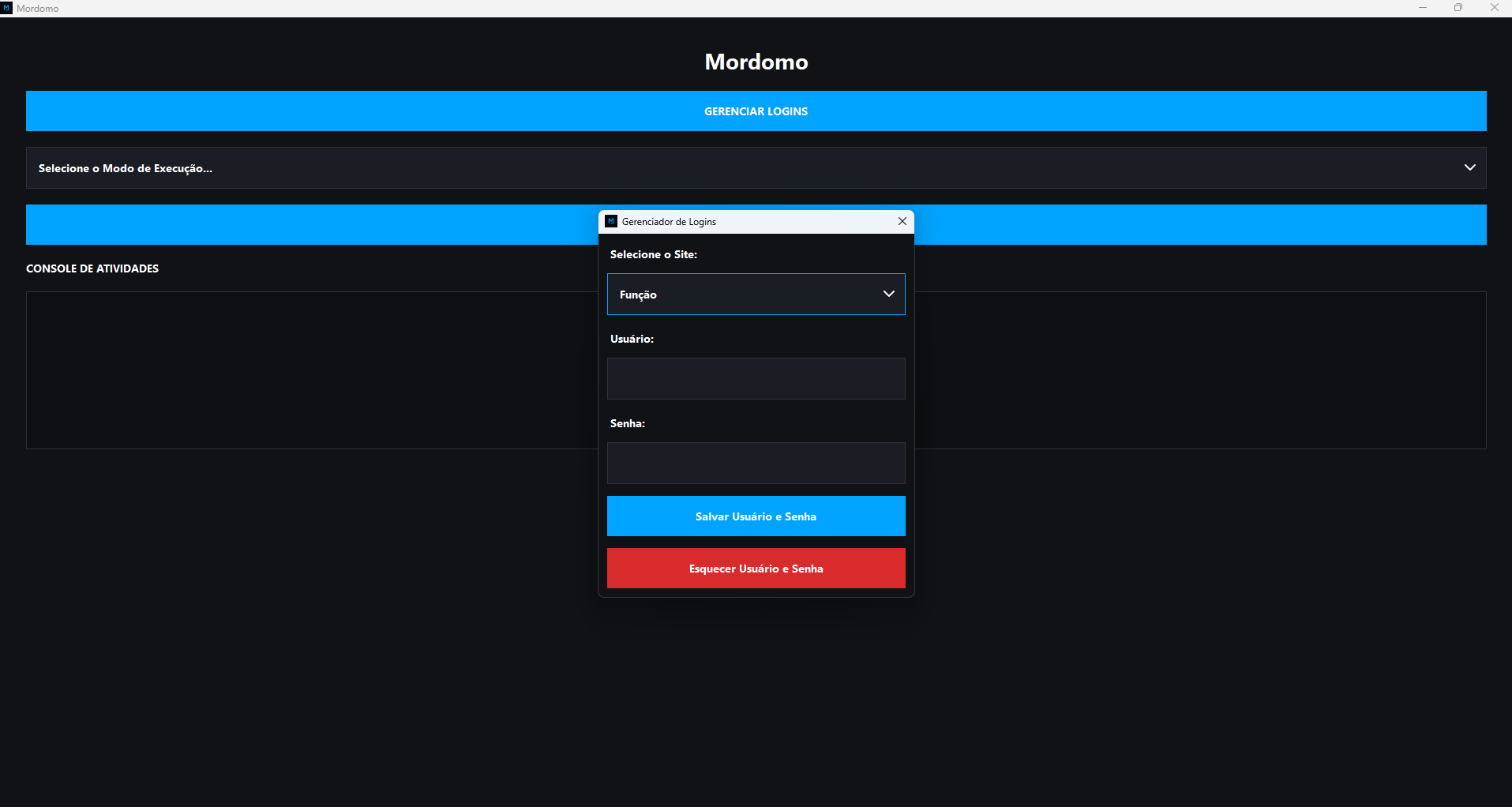1512x807 pixels.
Task: Click the CONSOLE DE ATIVIDADES heading
Action: (92, 268)
